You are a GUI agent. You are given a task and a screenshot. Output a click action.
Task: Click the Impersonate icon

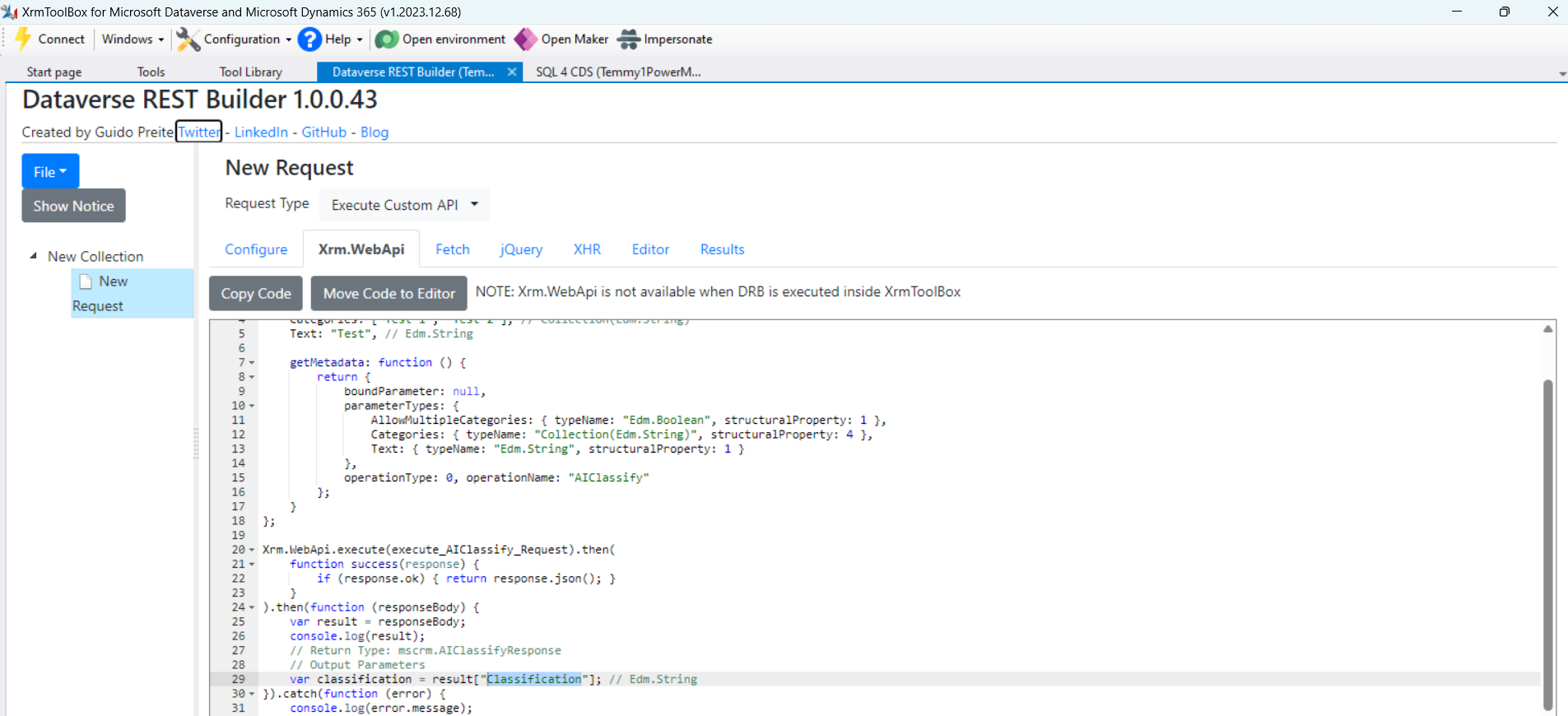pyautogui.click(x=629, y=40)
